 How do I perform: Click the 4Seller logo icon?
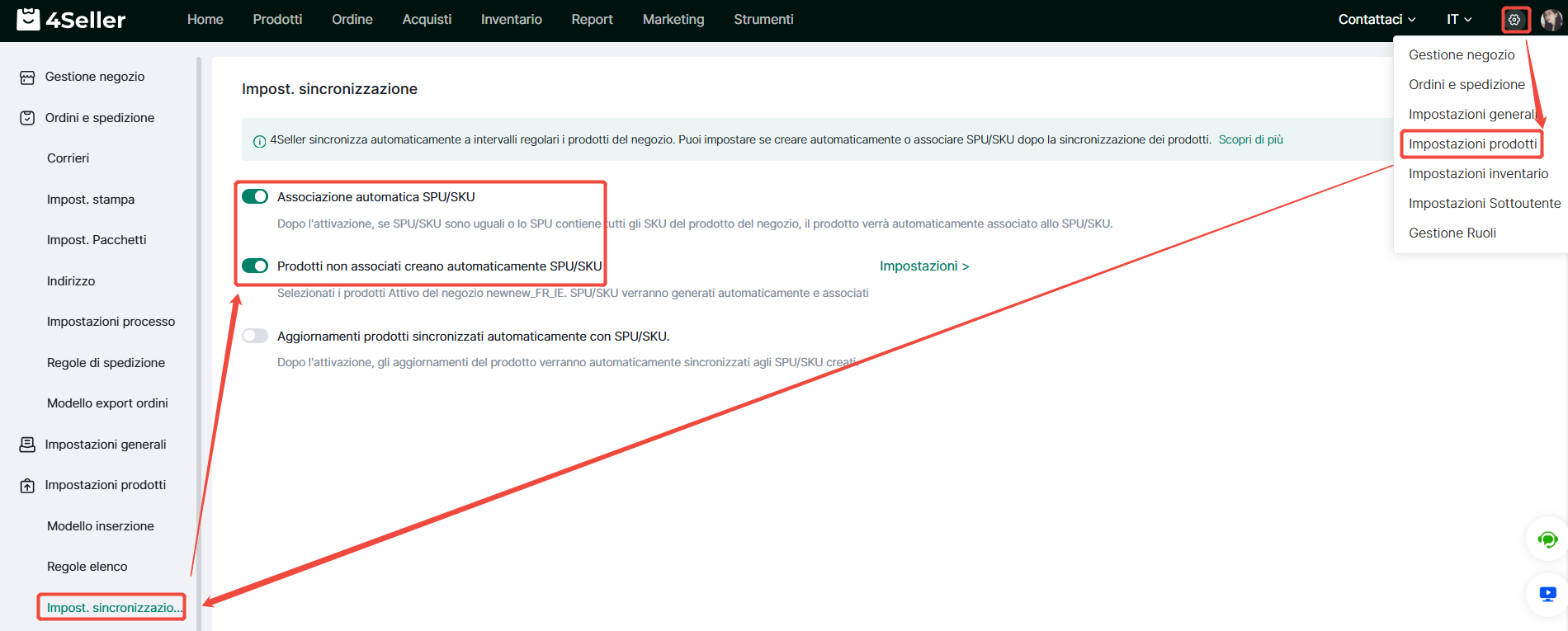[28, 19]
